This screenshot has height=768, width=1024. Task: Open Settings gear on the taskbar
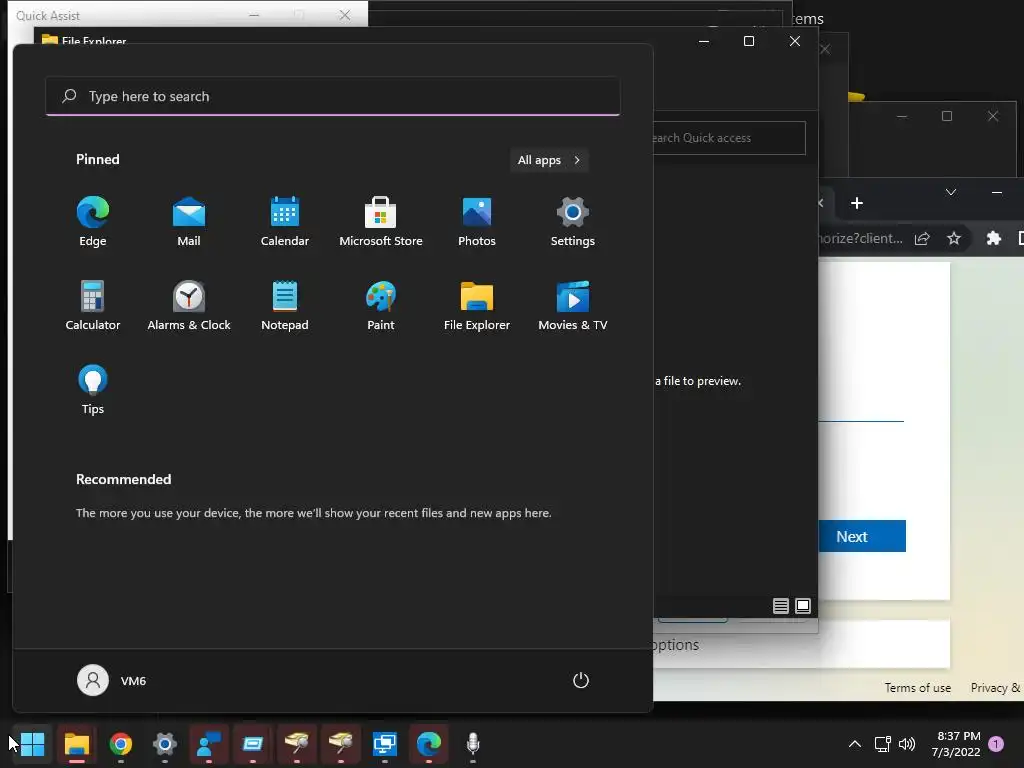165,744
